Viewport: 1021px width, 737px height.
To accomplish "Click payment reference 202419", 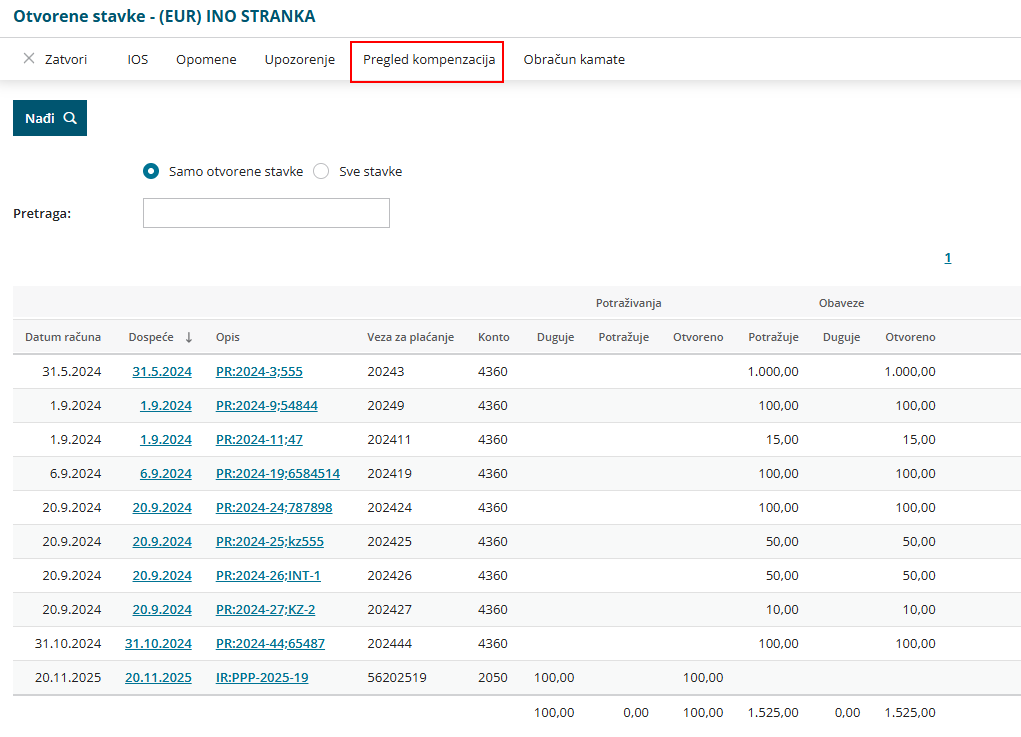I will pyautogui.click(x=389, y=473).
